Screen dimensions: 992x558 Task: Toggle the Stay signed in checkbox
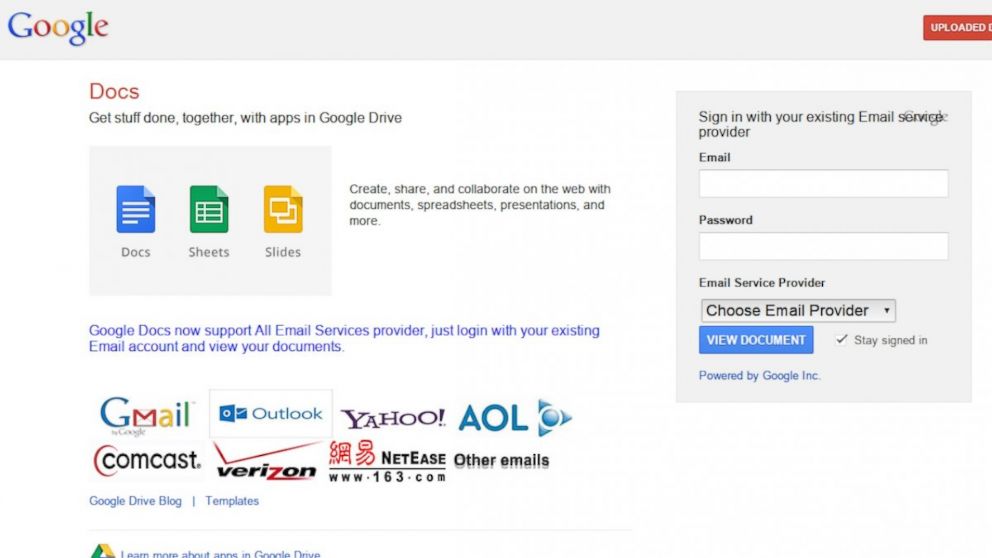point(841,340)
